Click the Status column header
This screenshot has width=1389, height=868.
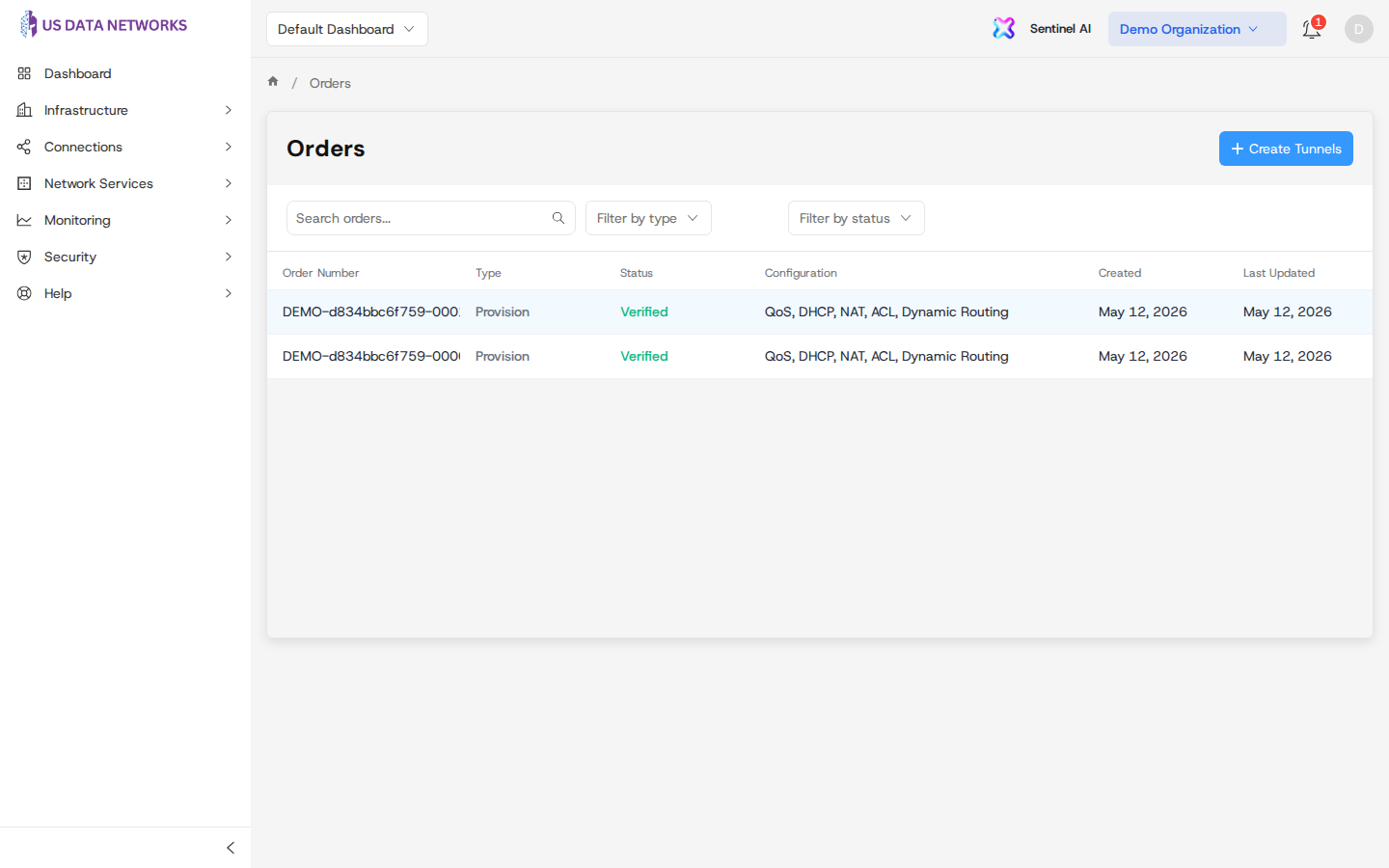coord(637,273)
